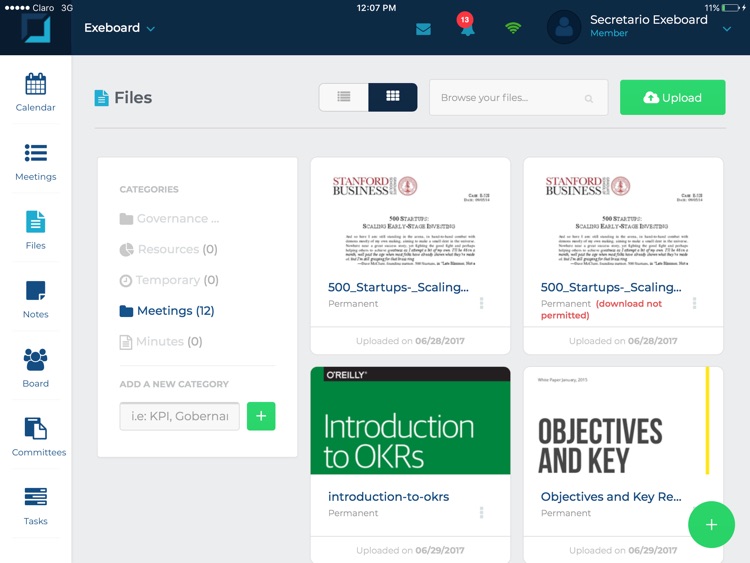The height and width of the screenshot is (563, 750).
Task: Open the mail envelope icon
Action: point(423,29)
